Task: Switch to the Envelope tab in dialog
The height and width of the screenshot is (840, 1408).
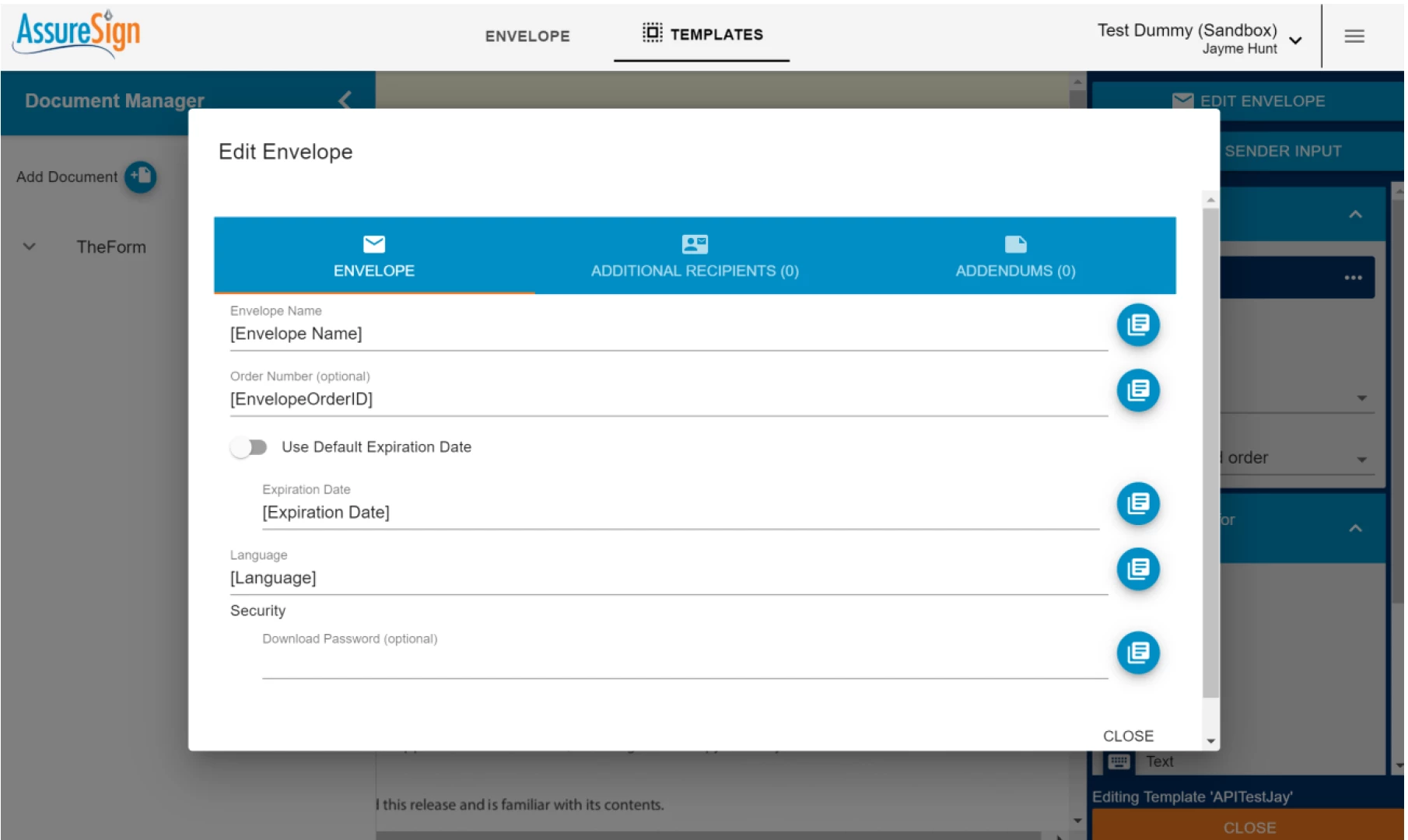Action: [374, 256]
